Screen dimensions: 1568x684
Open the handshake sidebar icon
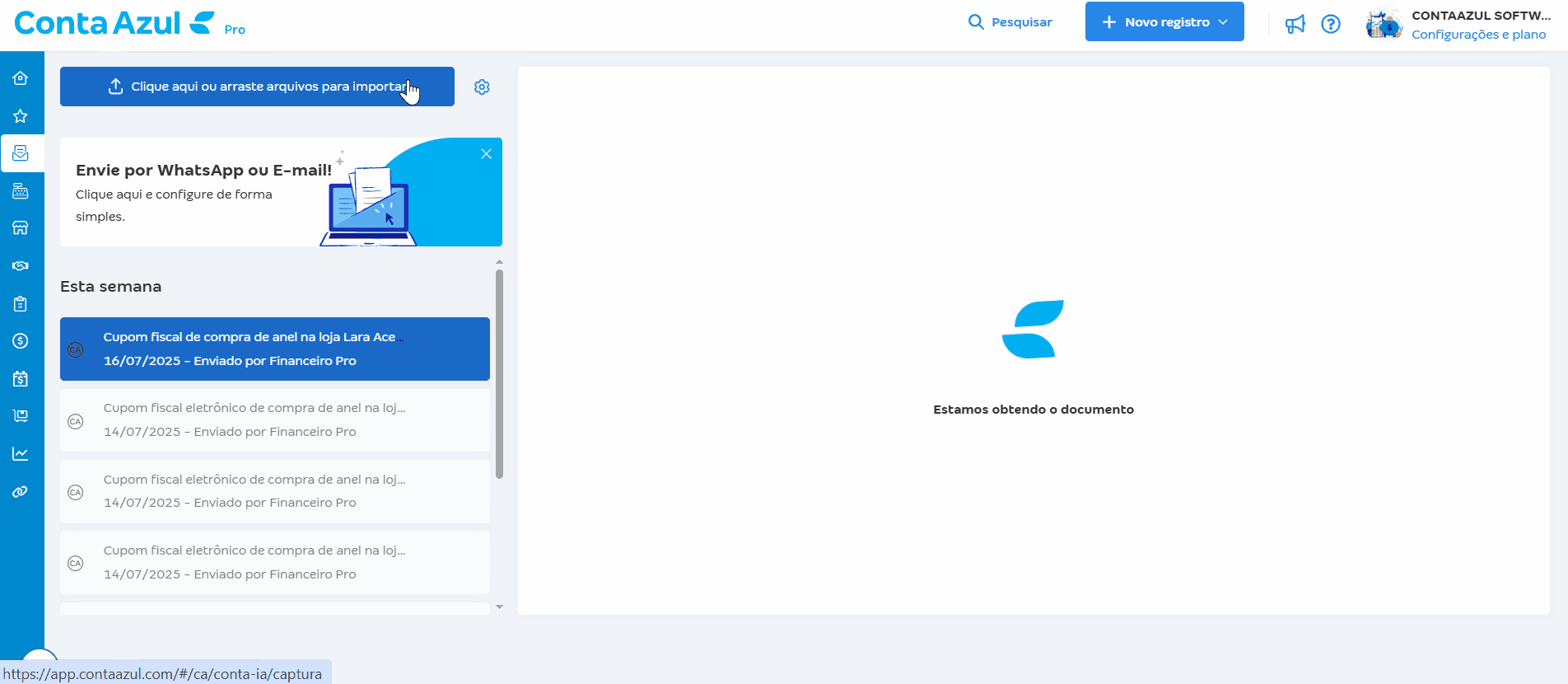pos(21,266)
